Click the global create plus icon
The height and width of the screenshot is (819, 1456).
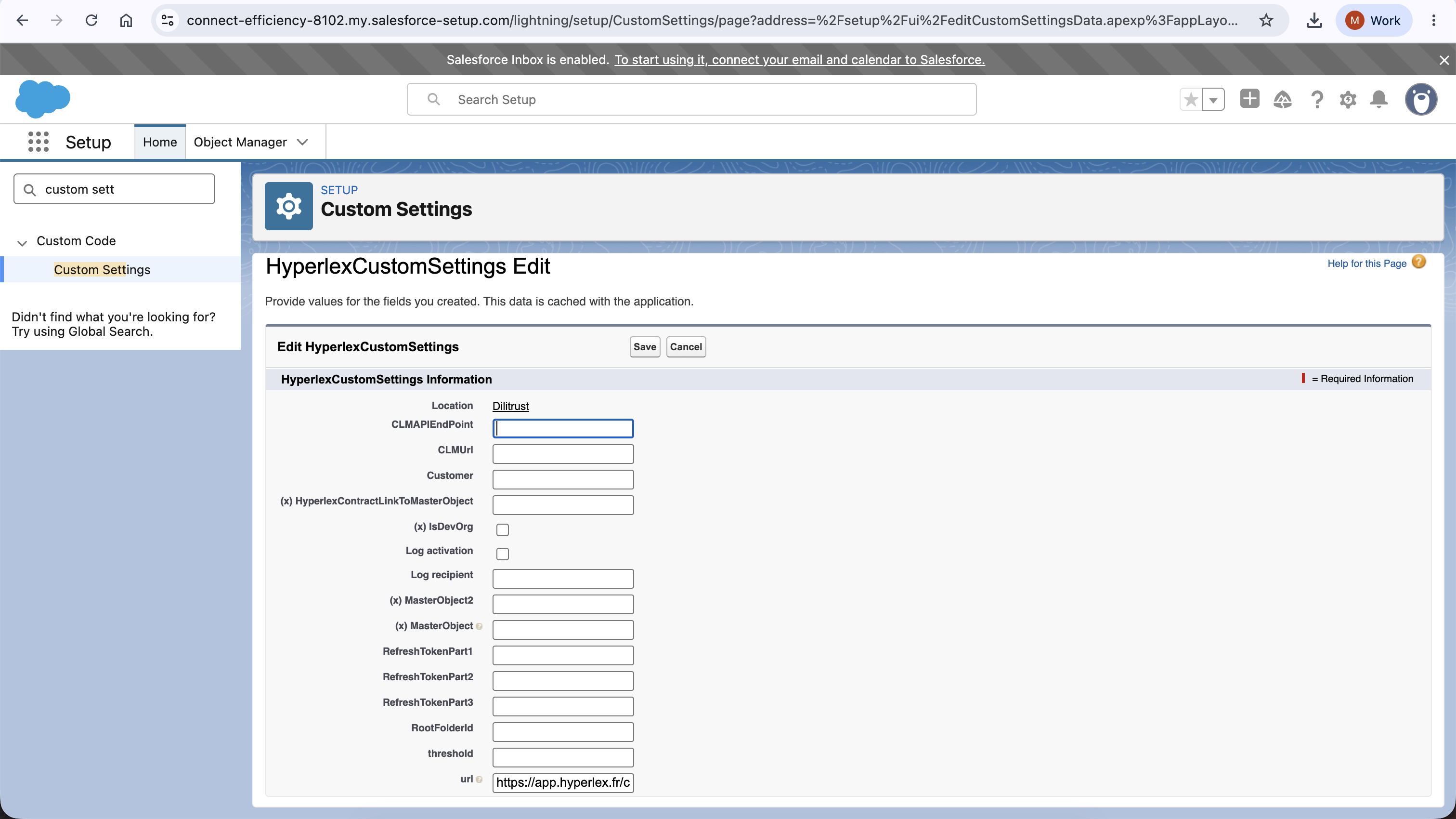point(1250,98)
